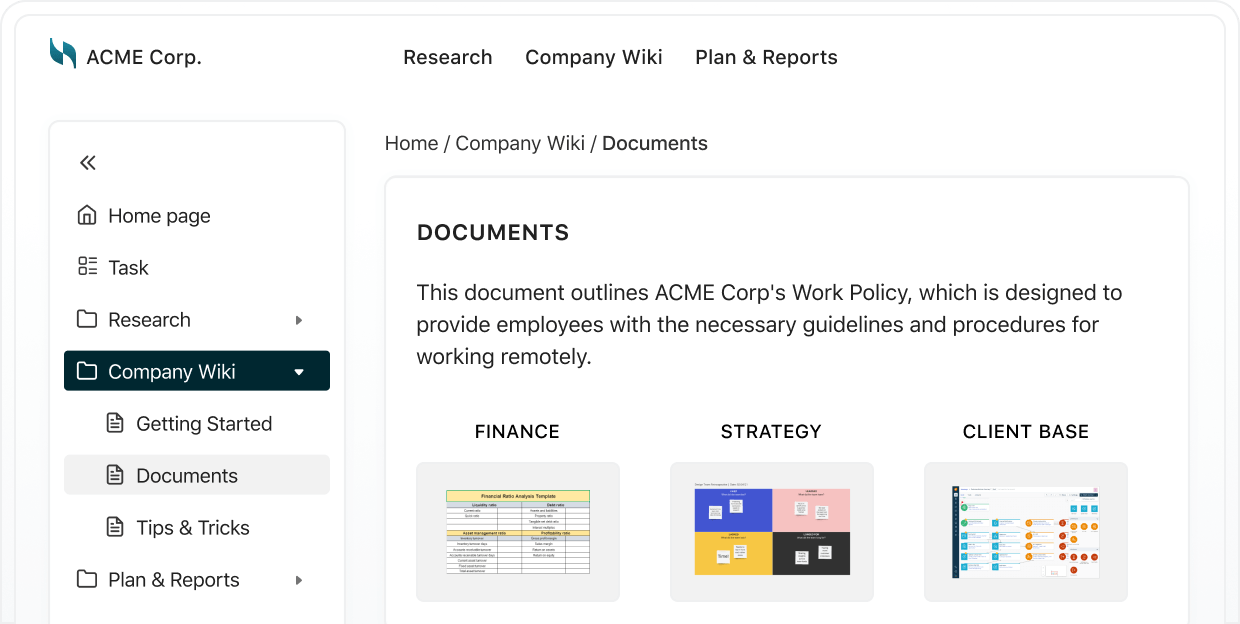
Task: Select Documents item in sidebar
Action: [187, 475]
